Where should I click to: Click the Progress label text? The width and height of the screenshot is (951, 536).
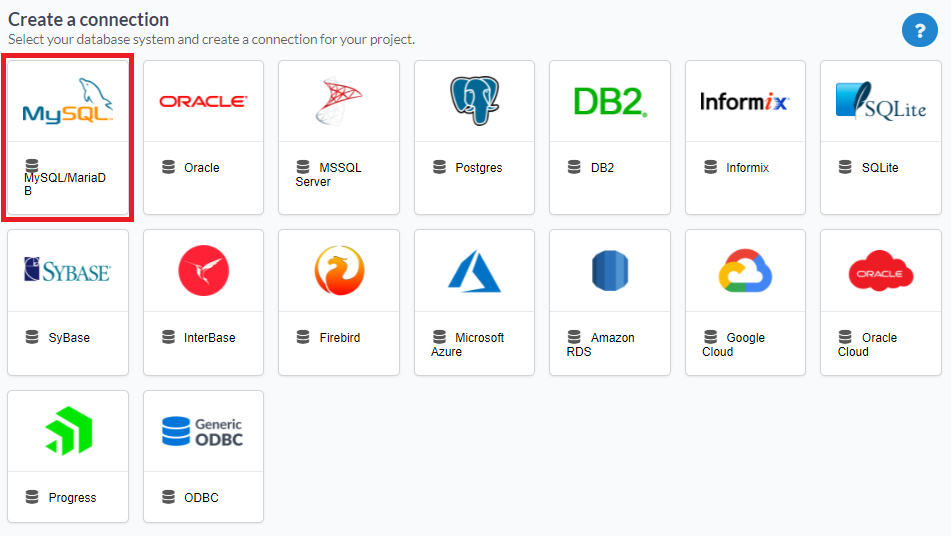click(x=72, y=498)
